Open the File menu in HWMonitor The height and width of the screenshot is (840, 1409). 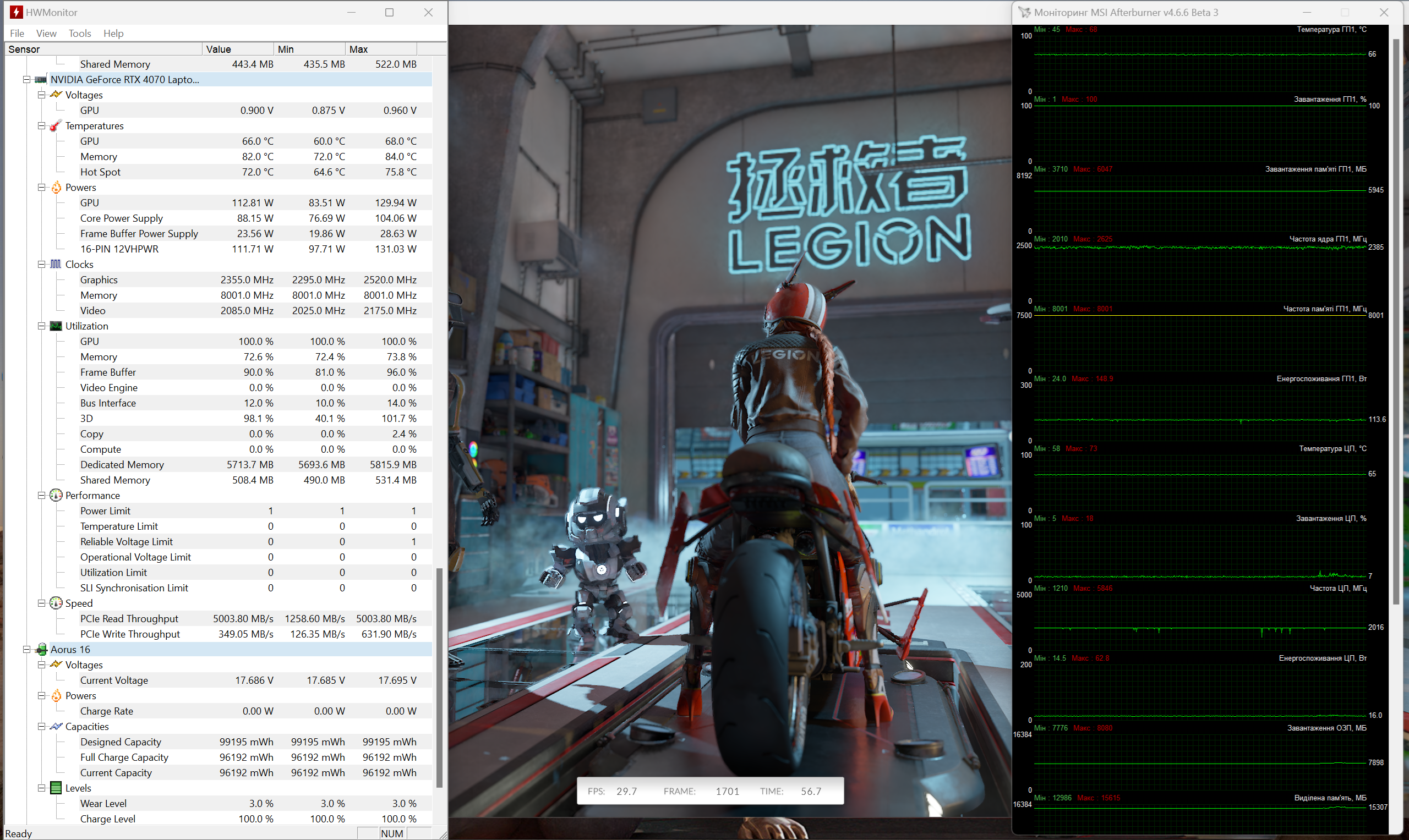[17, 34]
